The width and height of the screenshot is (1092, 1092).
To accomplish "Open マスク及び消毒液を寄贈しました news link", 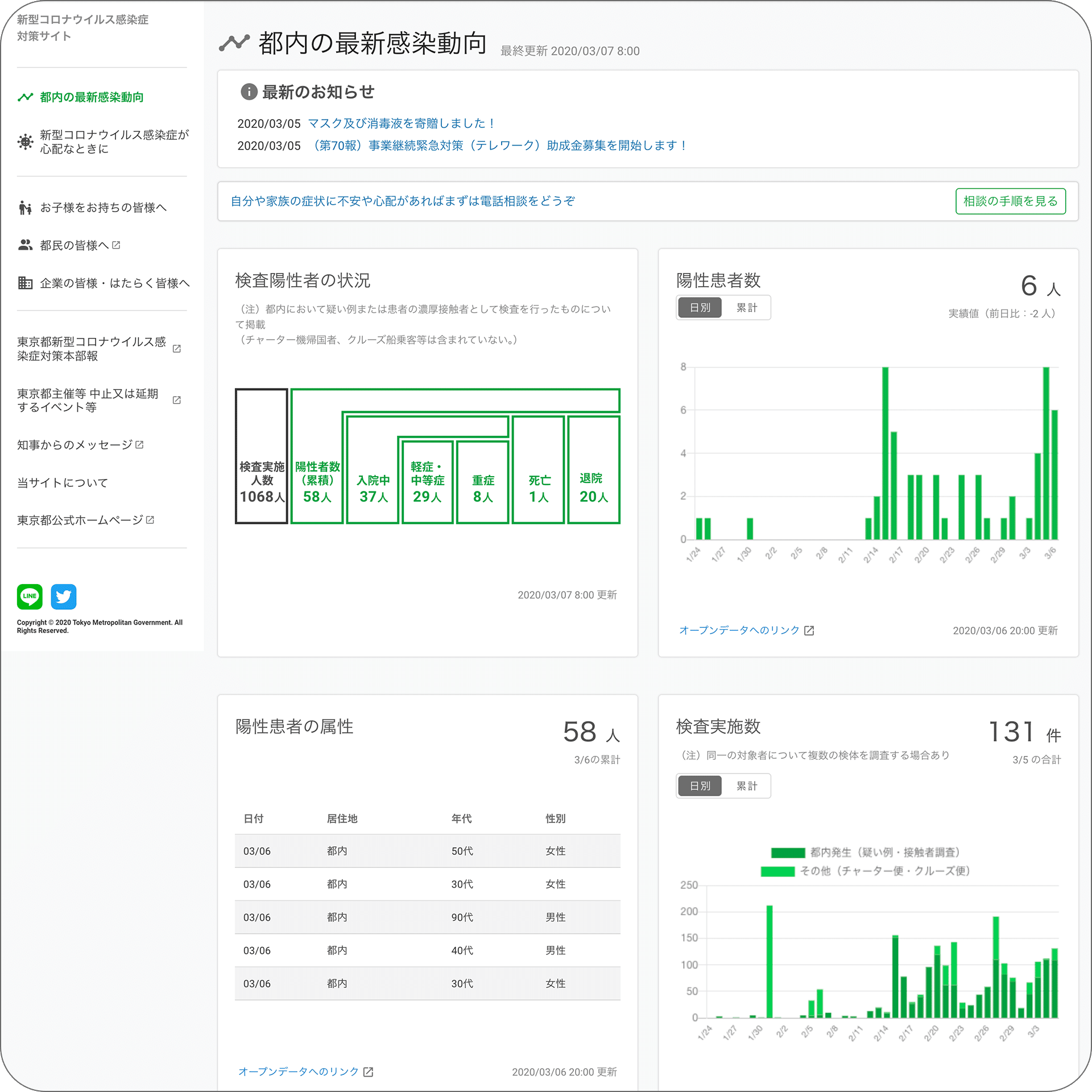I will [x=402, y=123].
